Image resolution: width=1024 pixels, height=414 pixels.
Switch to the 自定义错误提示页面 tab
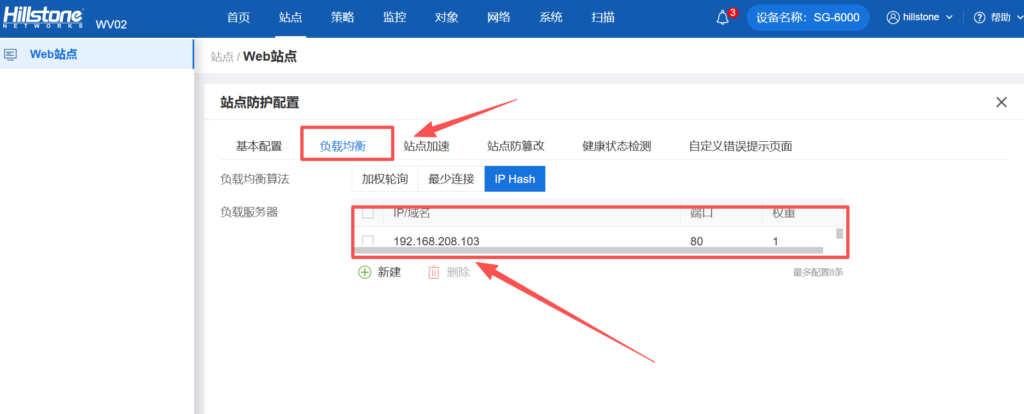tap(741, 146)
